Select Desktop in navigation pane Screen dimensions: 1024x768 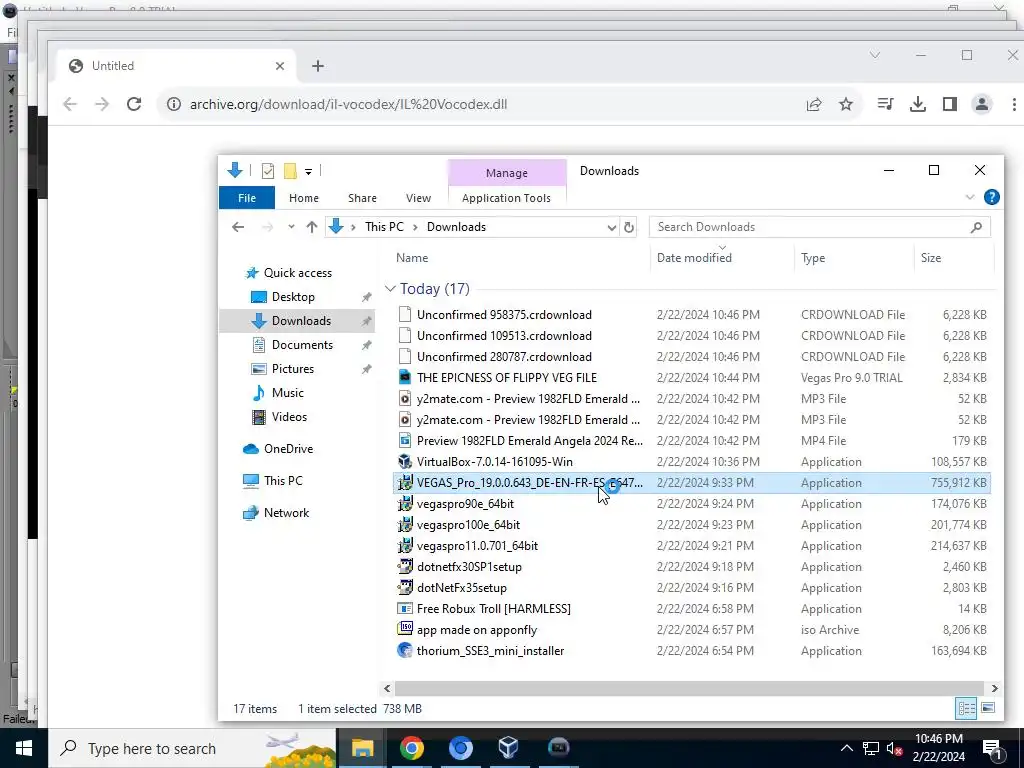pyautogui.click(x=293, y=297)
